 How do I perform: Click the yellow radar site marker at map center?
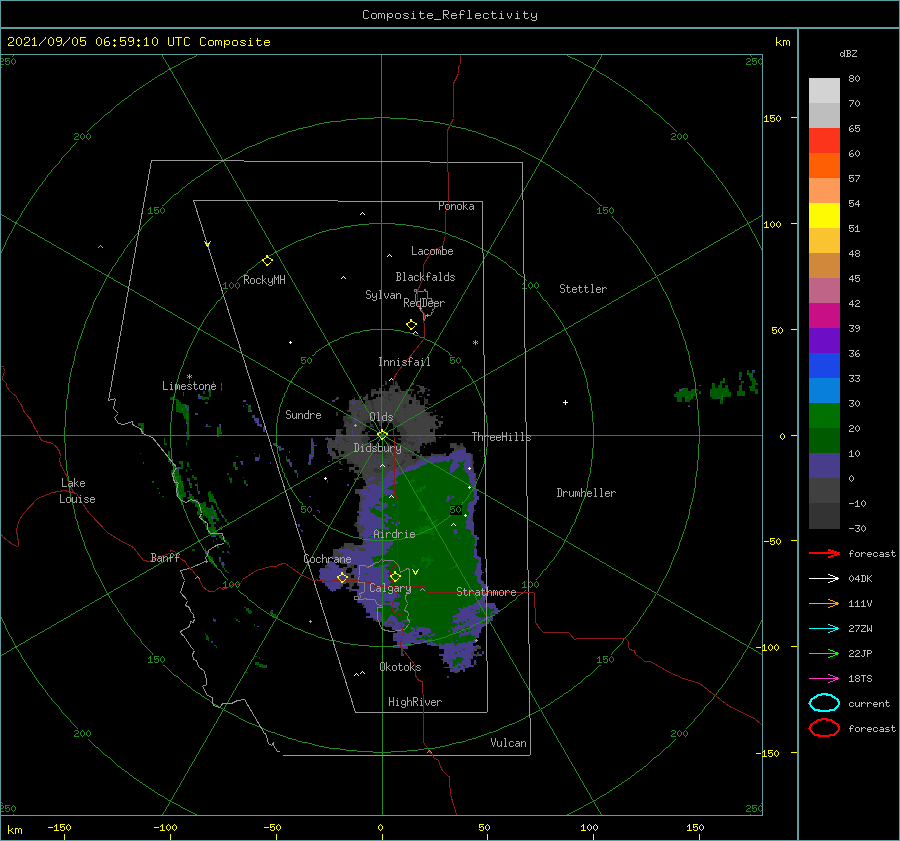[382, 435]
